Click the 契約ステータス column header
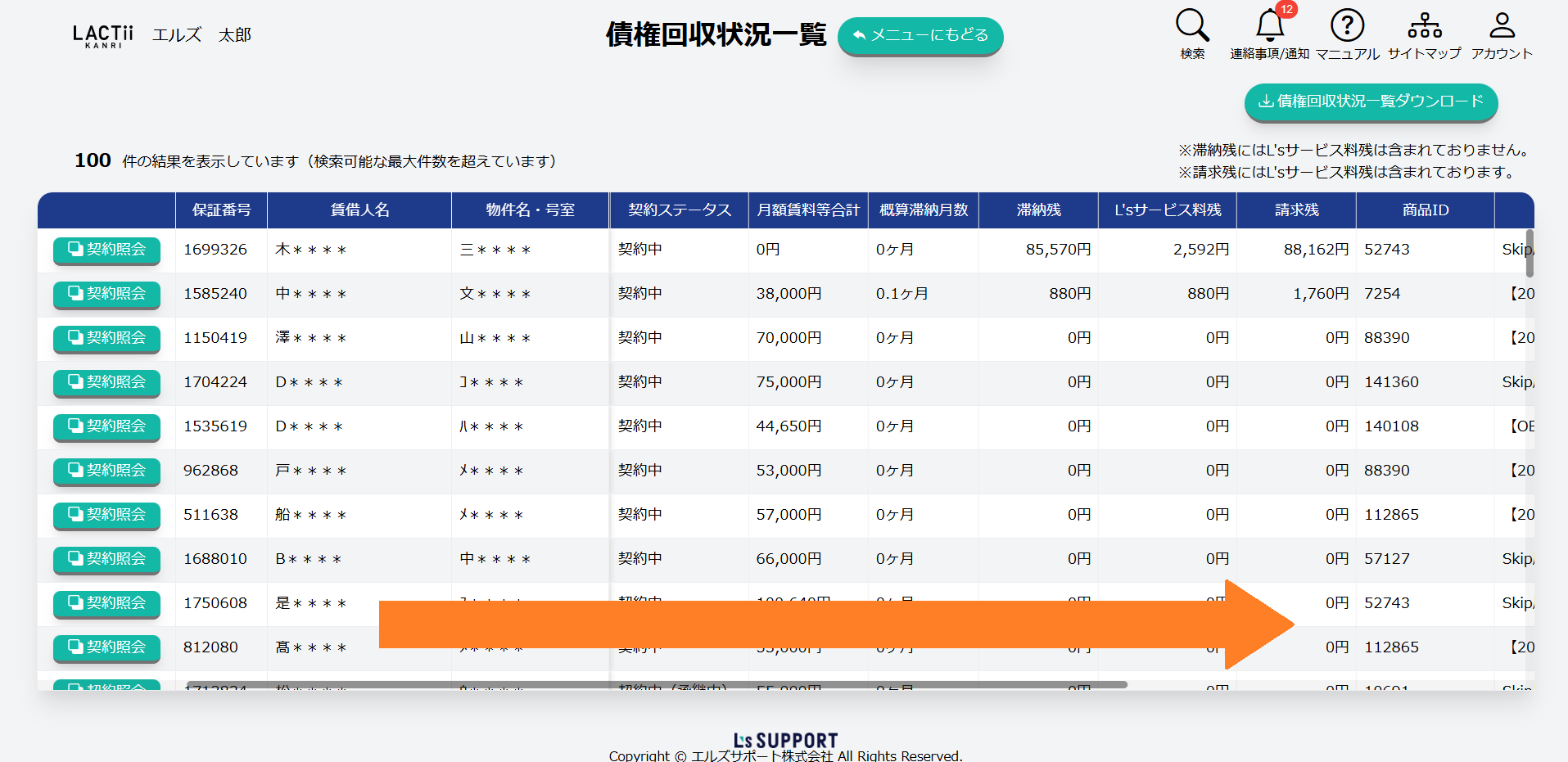This screenshot has width=1568, height=762. click(x=679, y=210)
